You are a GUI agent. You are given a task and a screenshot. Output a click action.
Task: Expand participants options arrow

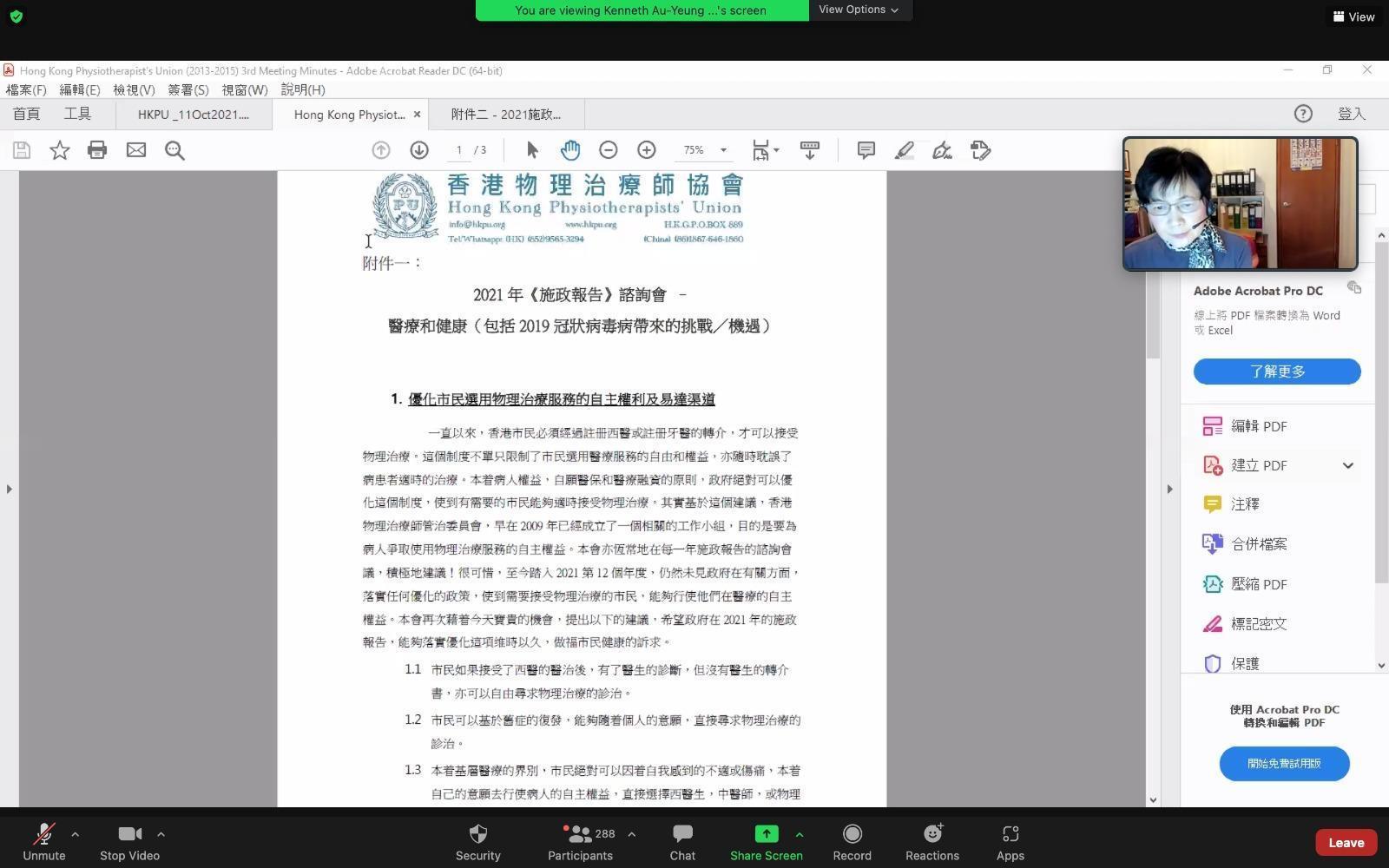pyautogui.click(x=631, y=834)
